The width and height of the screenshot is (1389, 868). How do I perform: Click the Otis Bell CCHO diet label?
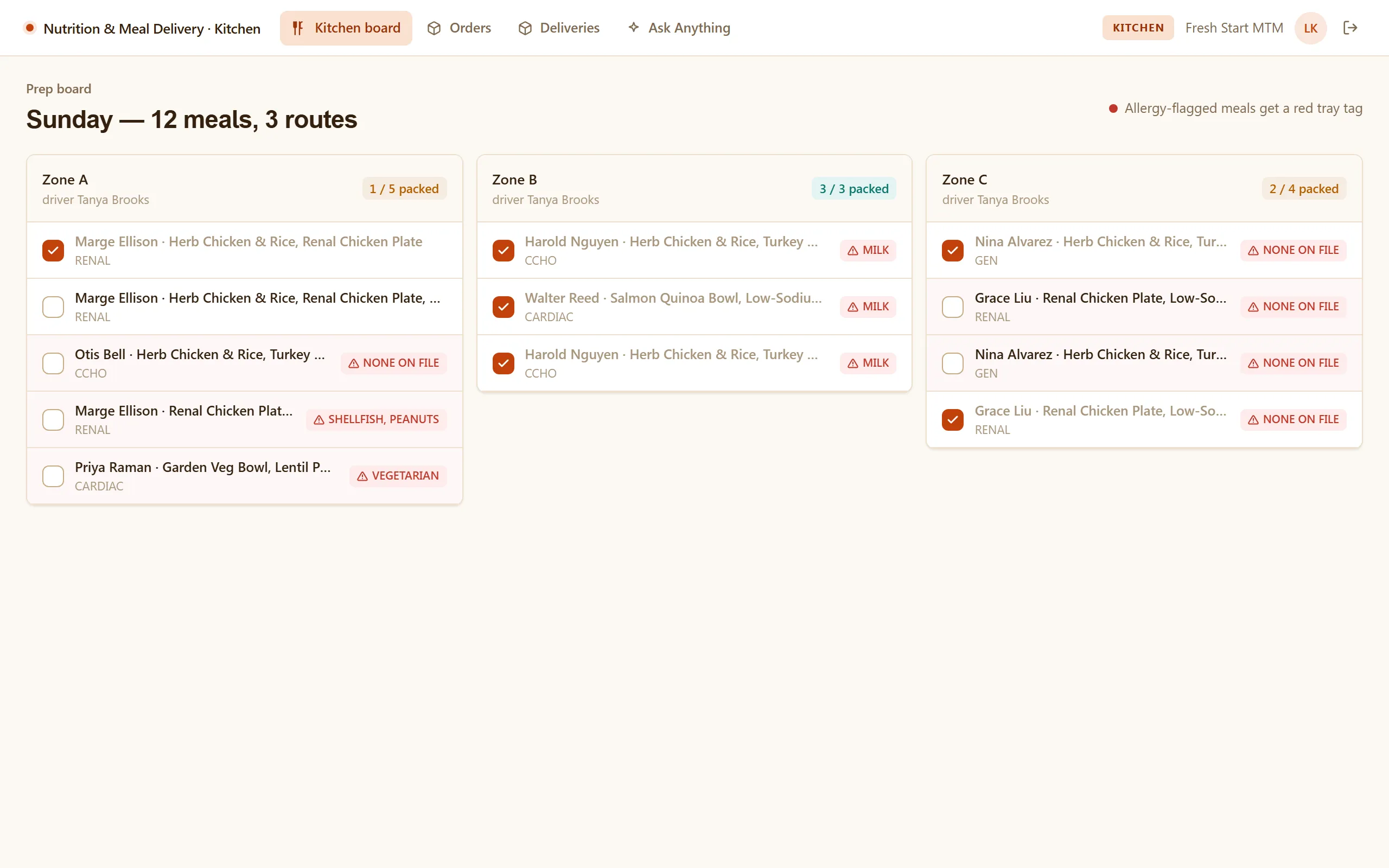click(x=91, y=374)
